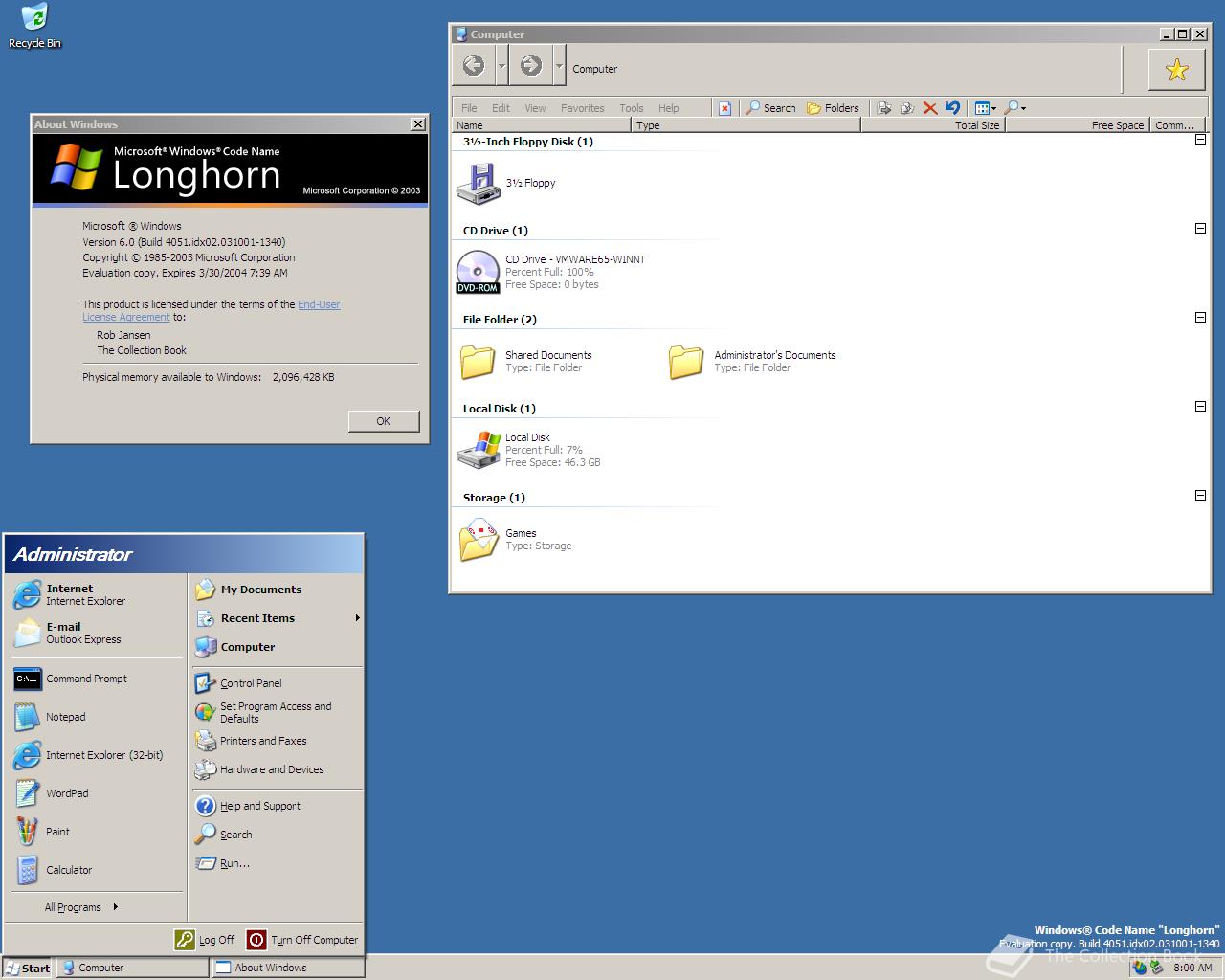Click Turn Off Computer button
Image resolution: width=1225 pixels, height=980 pixels.
302,940
